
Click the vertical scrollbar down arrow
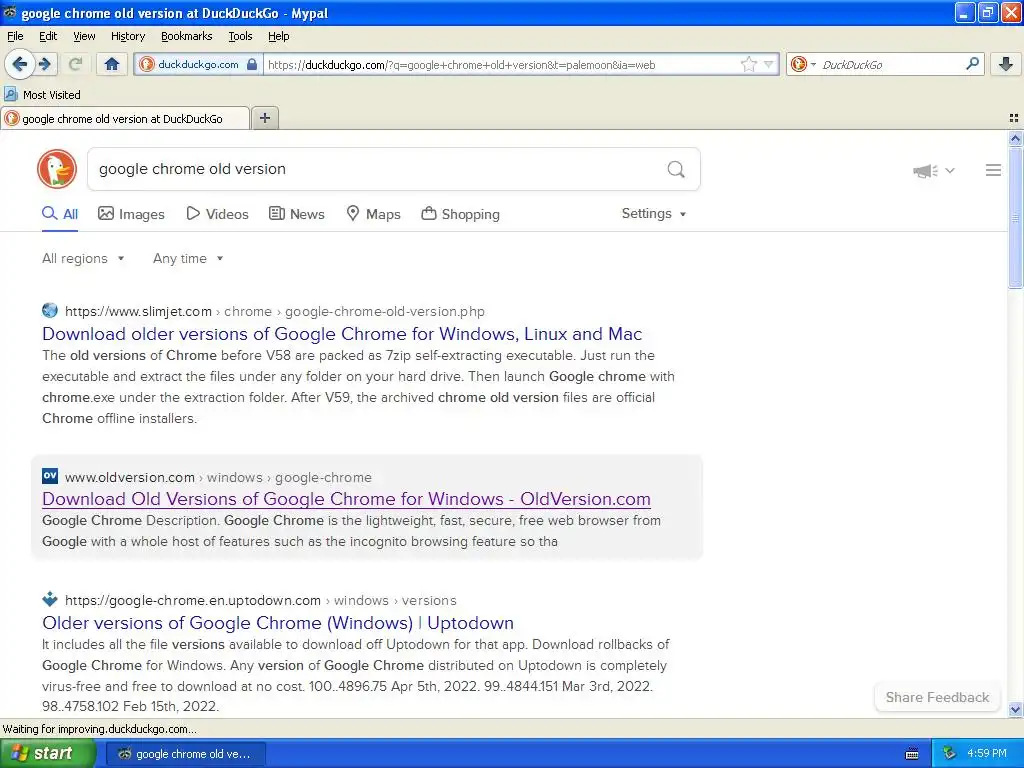[x=1015, y=709]
